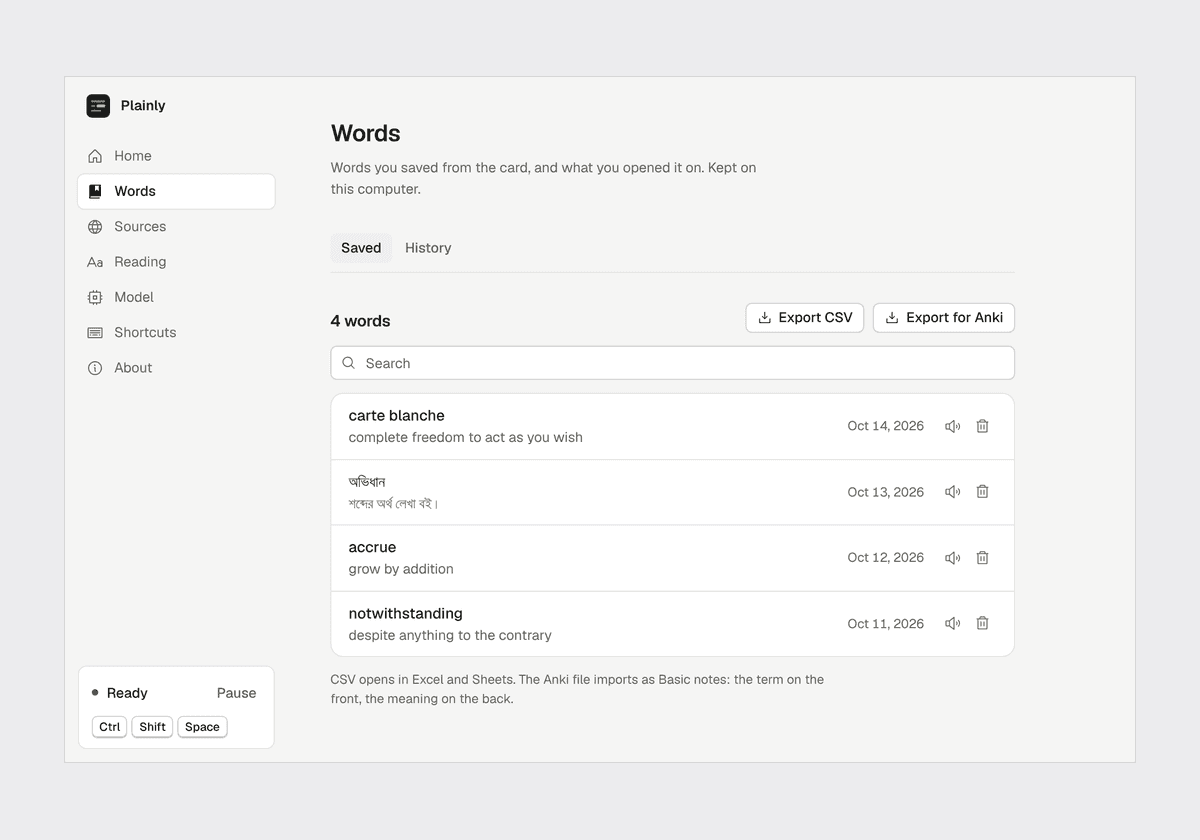
Task: Delete the accrue entry
Action: point(983,558)
